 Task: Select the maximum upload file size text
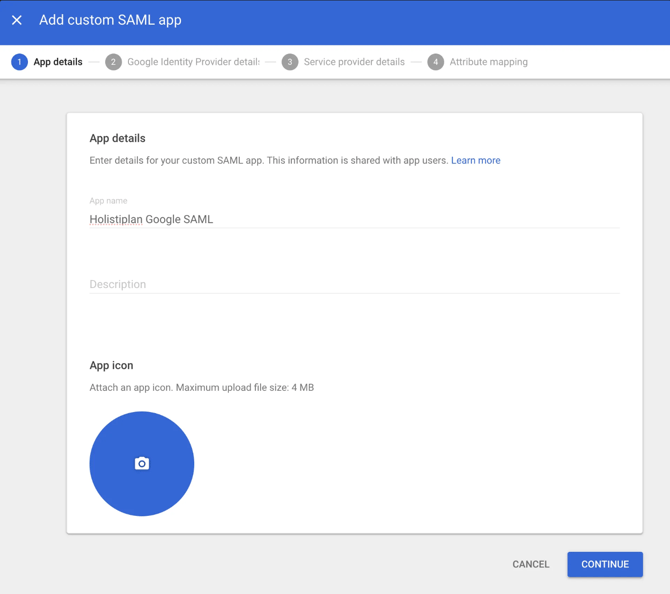click(x=245, y=388)
